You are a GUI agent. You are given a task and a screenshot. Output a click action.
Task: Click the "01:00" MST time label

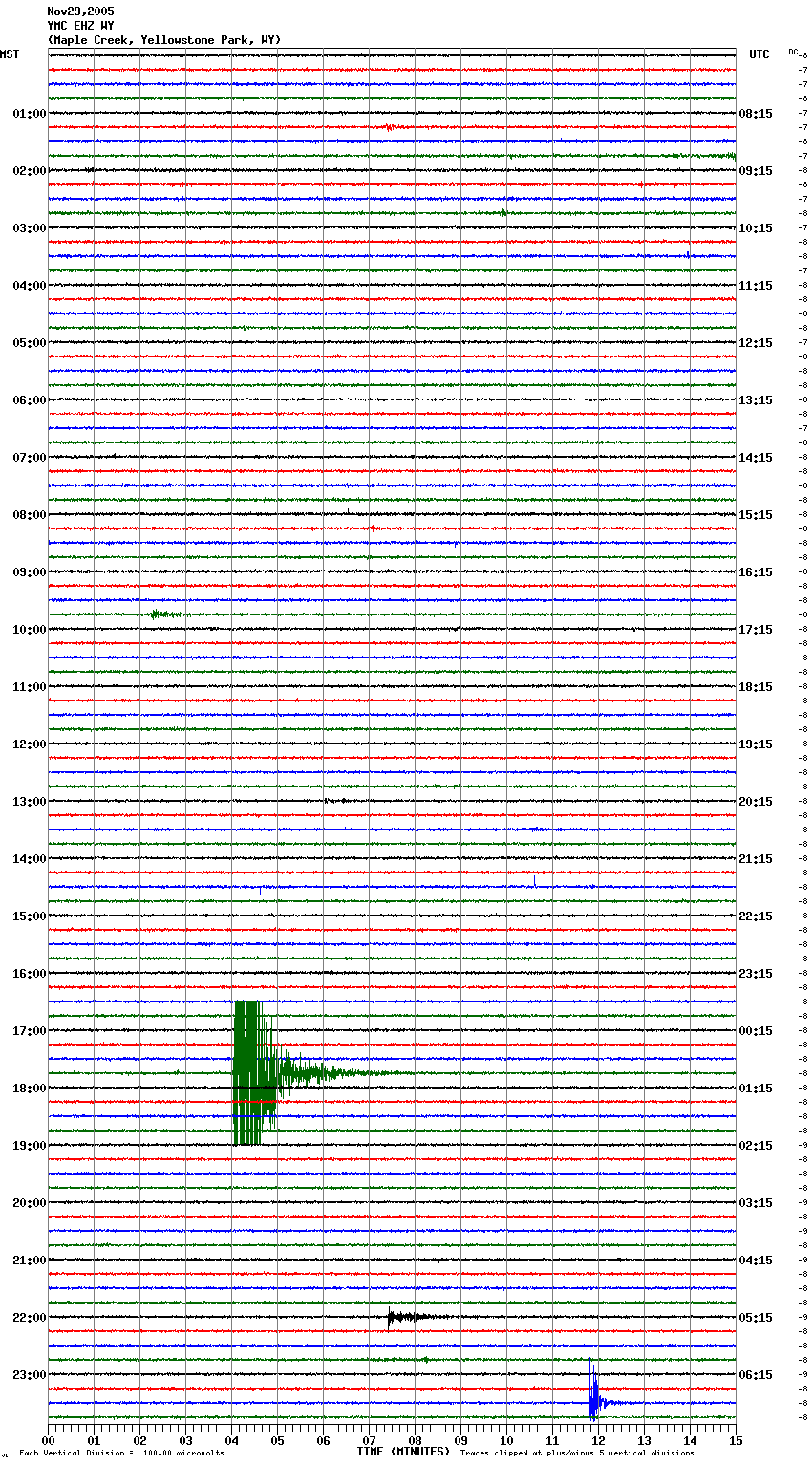[x=30, y=114]
